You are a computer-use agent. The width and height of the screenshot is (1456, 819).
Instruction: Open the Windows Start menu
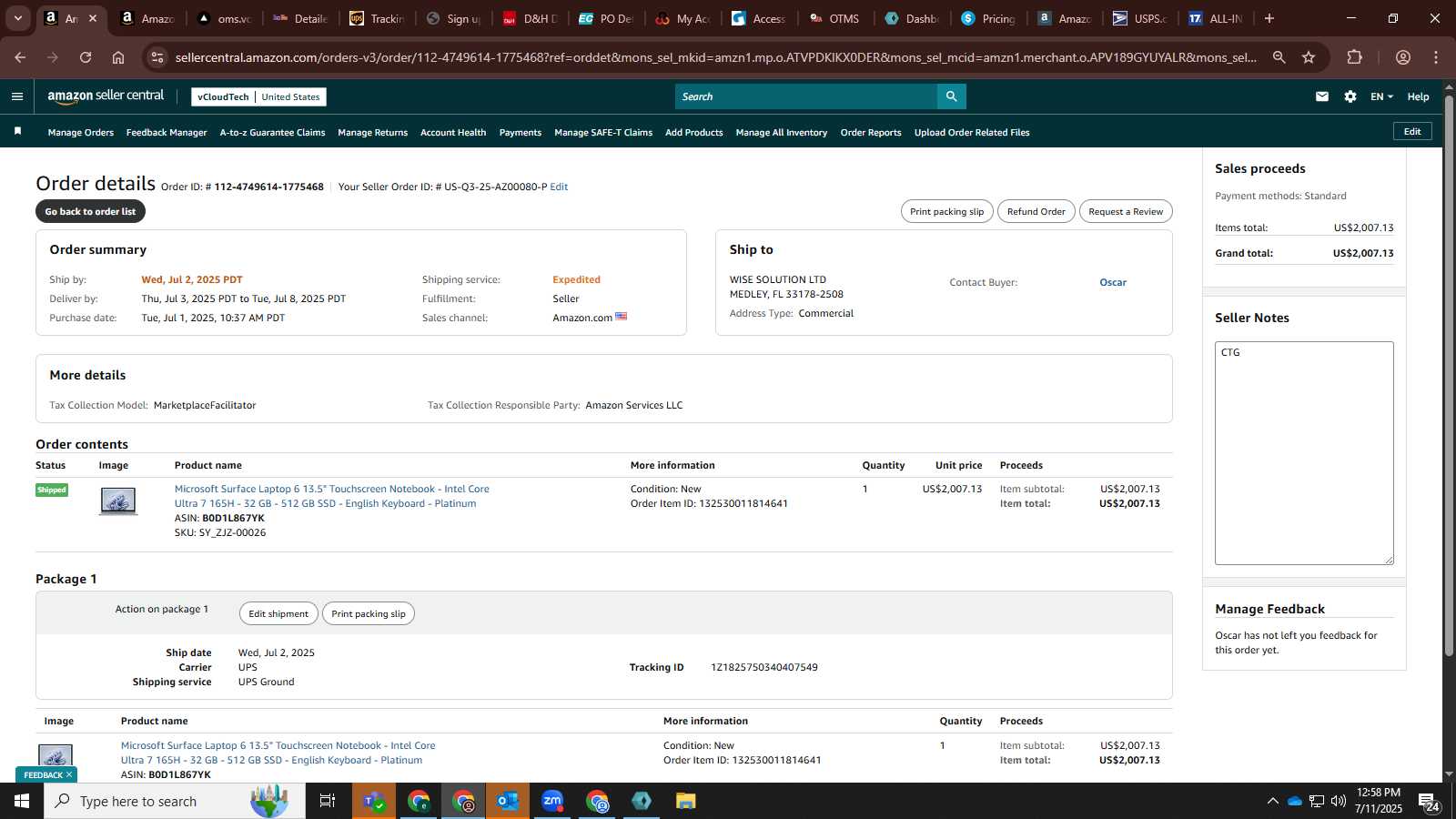click(22, 801)
